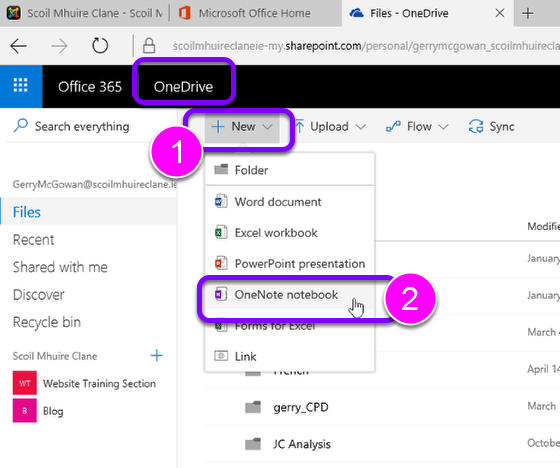Click the plus icon beside Scoil Mhuire Clane

coord(156,355)
